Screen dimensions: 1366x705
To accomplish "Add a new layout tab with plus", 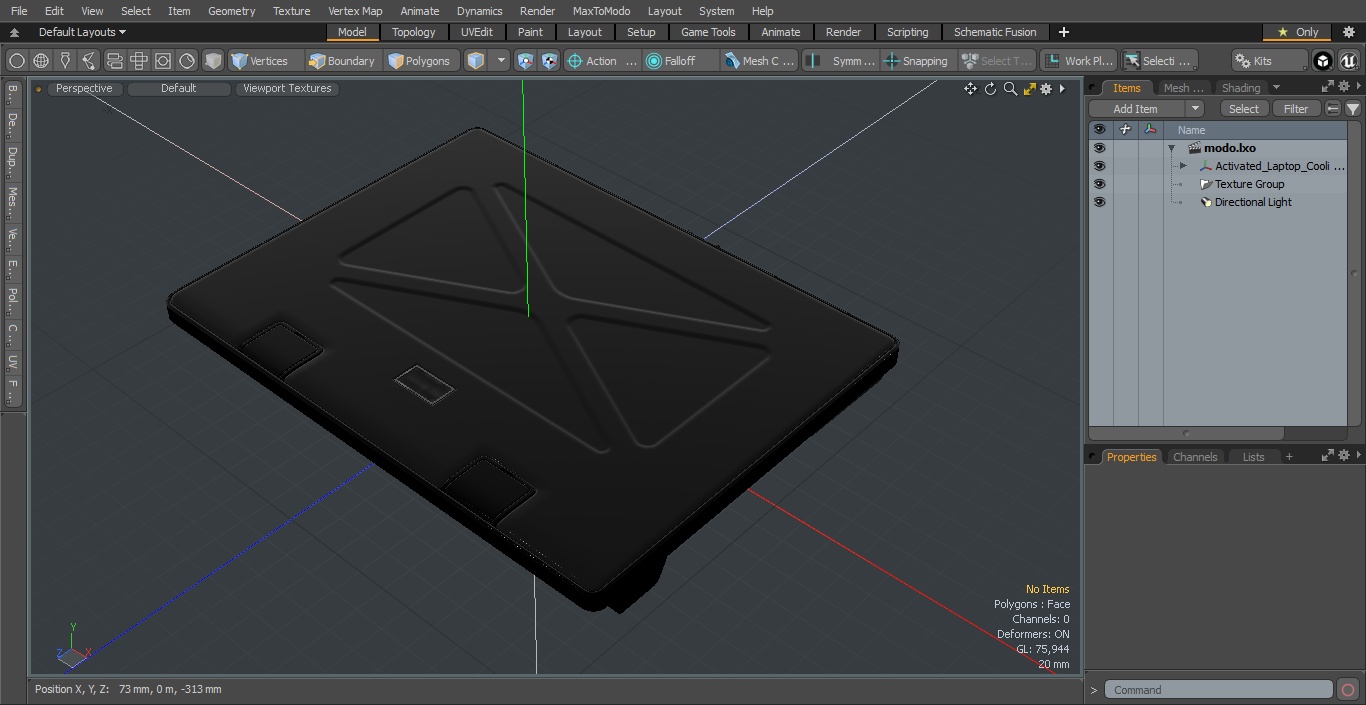I will (x=1063, y=32).
